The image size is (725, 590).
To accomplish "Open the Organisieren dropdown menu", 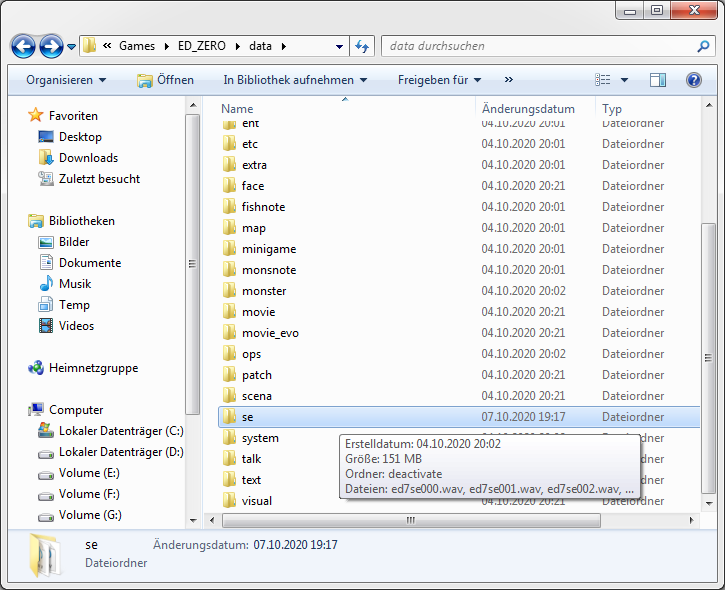I will click(66, 80).
